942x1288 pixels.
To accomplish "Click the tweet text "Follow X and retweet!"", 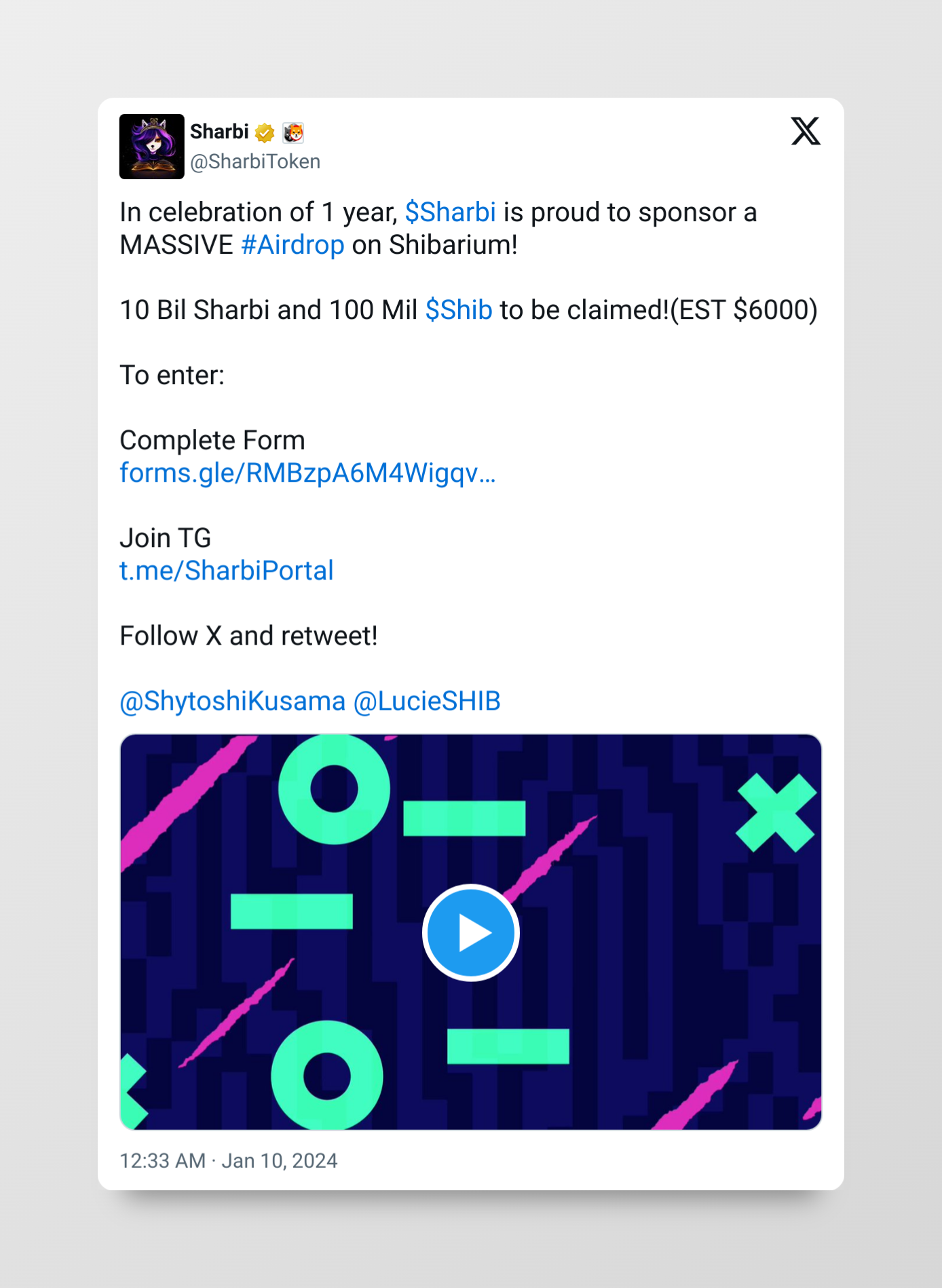I will 248,636.
